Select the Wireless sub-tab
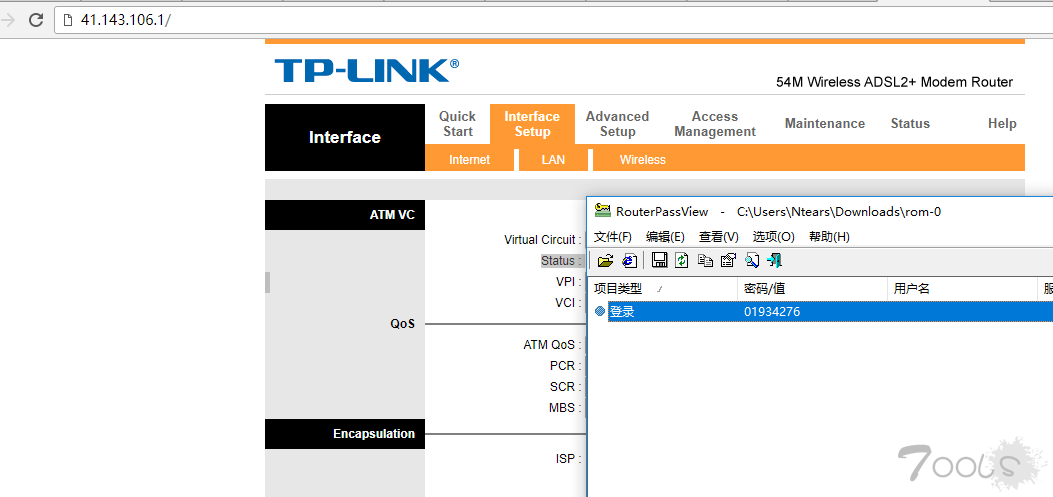The height and width of the screenshot is (497, 1053). (642, 160)
